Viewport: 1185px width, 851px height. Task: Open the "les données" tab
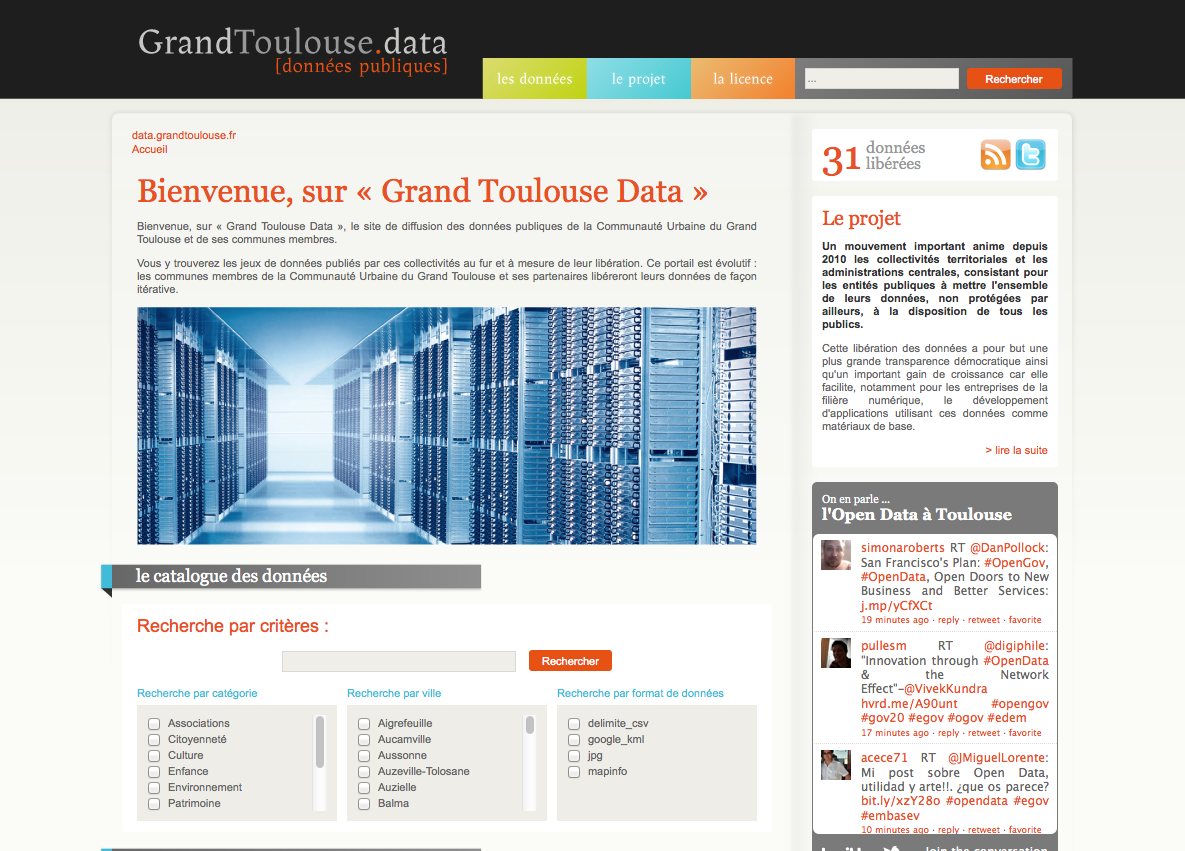point(534,79)
